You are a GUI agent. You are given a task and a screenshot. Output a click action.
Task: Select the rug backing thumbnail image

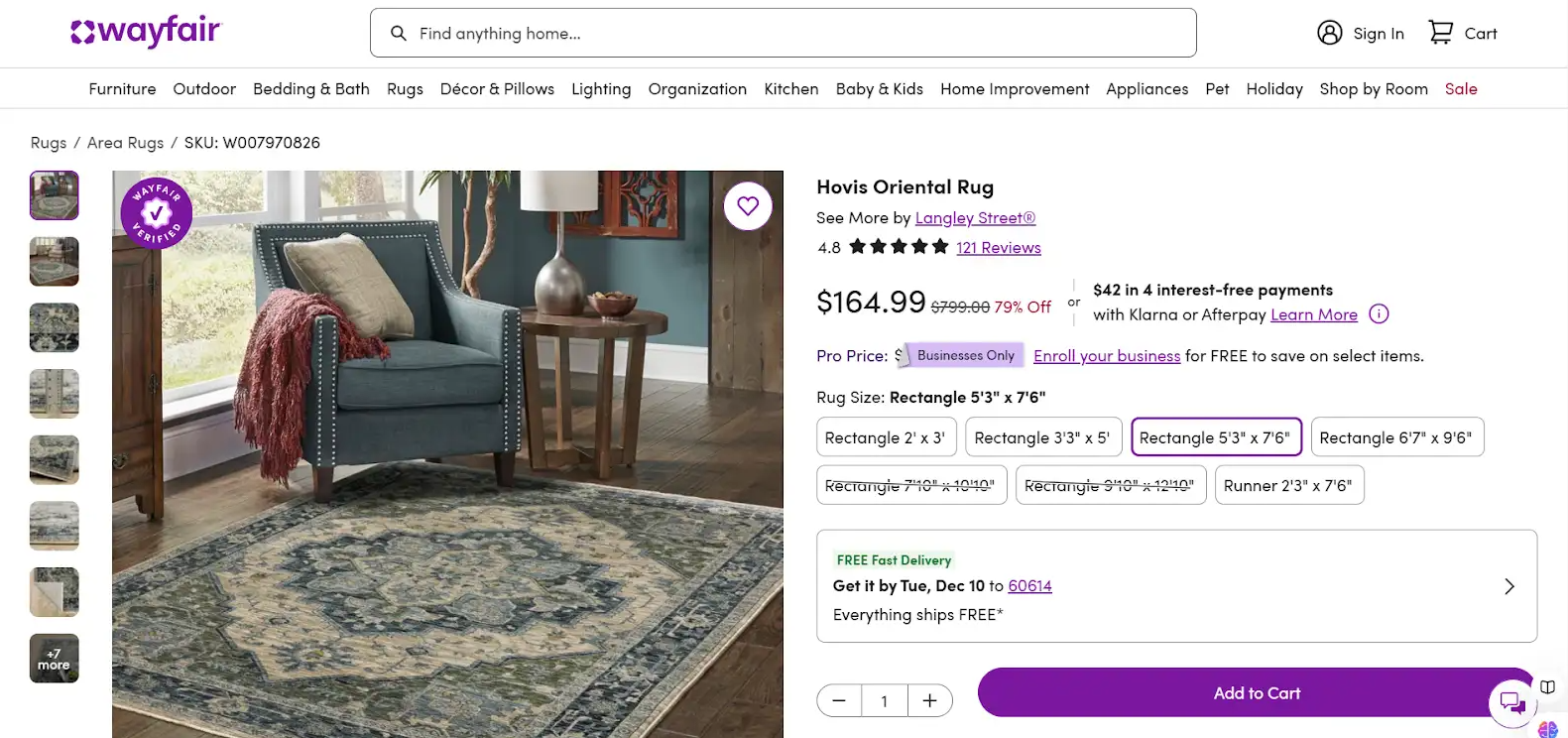54,592
